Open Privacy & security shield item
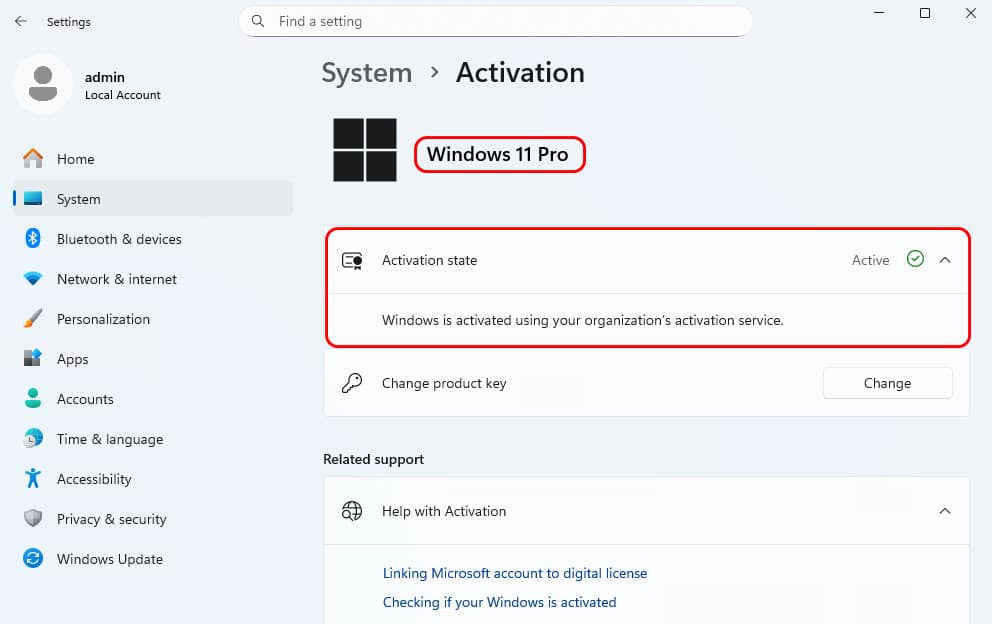Image resolution: width=992 pixels, height=624 pixels. (x=152, y=519)
